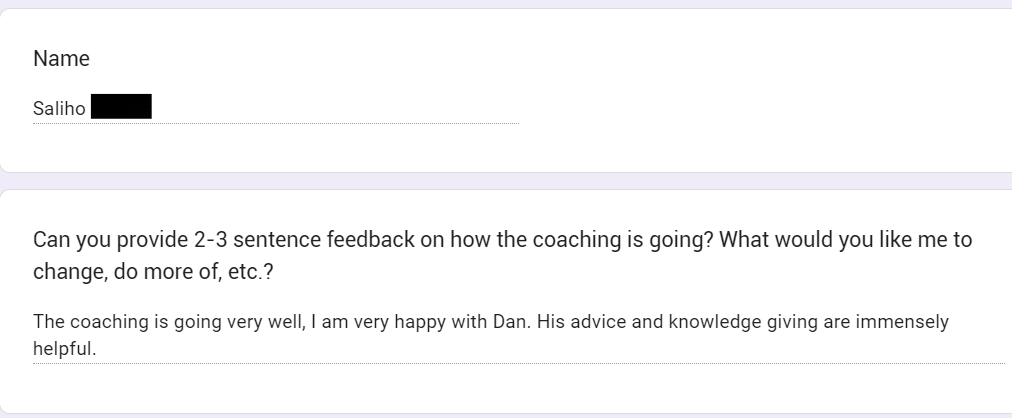Click the word "helpful." in the answer

[65, 349]
